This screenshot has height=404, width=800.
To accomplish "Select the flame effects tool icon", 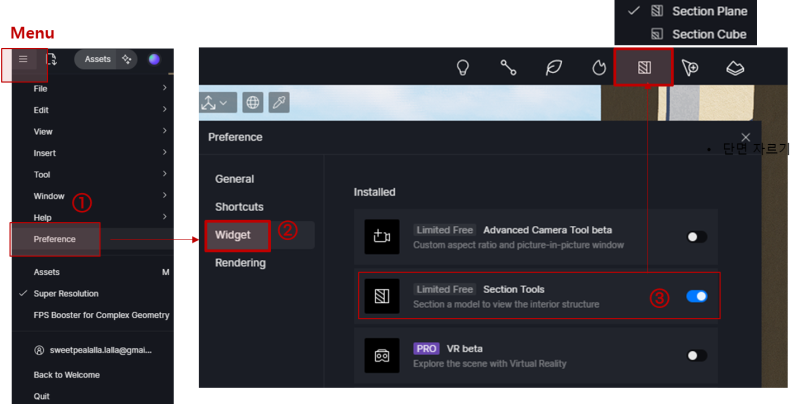I will point(599,67).
